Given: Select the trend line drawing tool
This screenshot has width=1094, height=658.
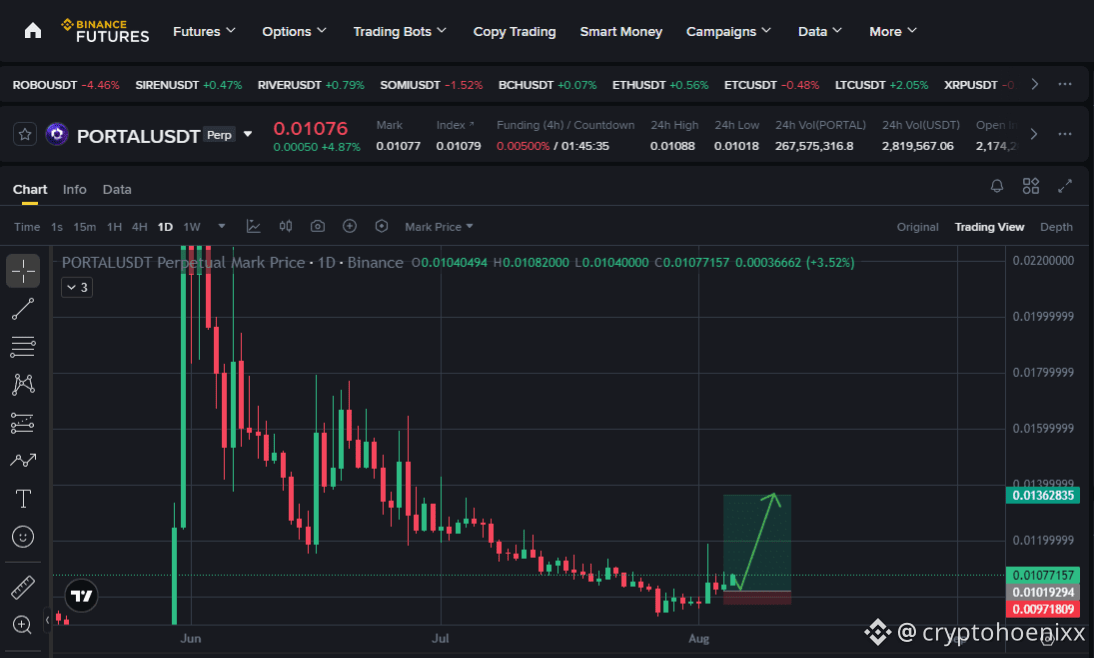Looking at the screenshot, I should click(23, 309).
